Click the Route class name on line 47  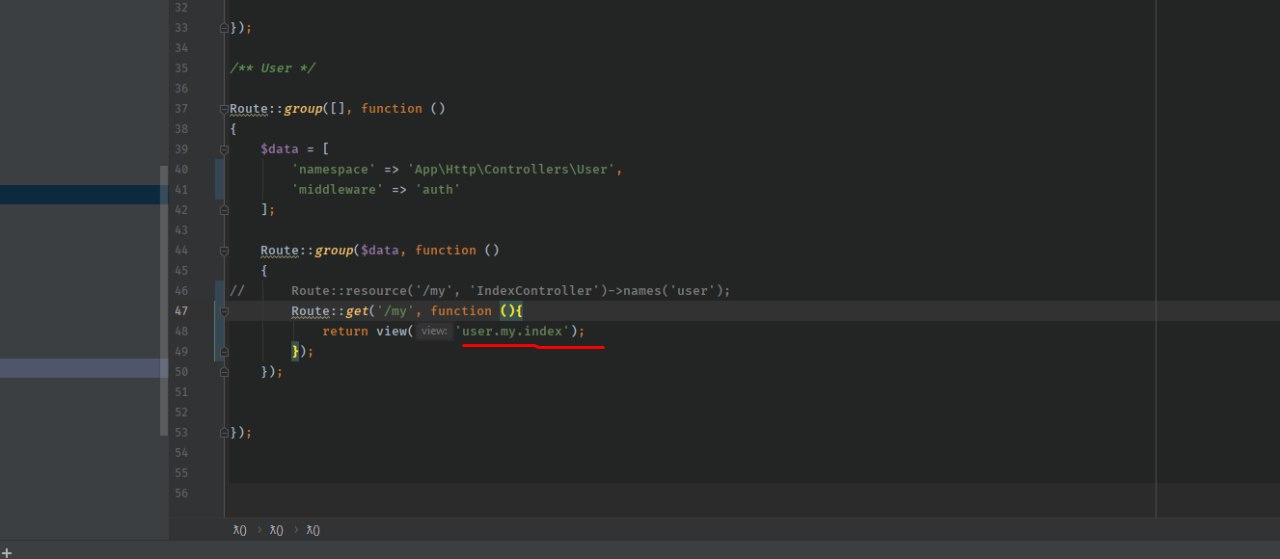click(311, 311)
